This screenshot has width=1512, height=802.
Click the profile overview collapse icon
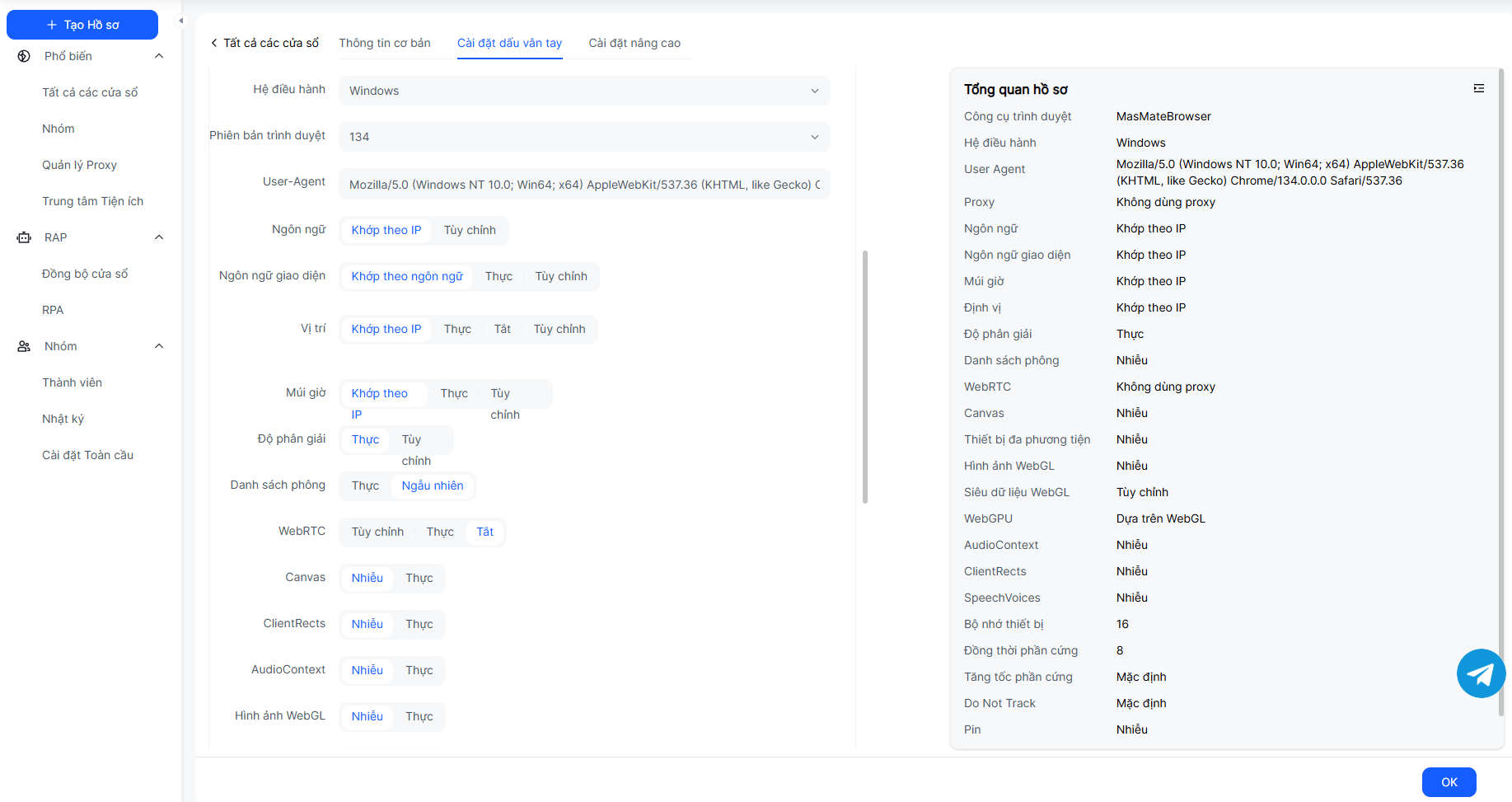(x=1479, y=88)
